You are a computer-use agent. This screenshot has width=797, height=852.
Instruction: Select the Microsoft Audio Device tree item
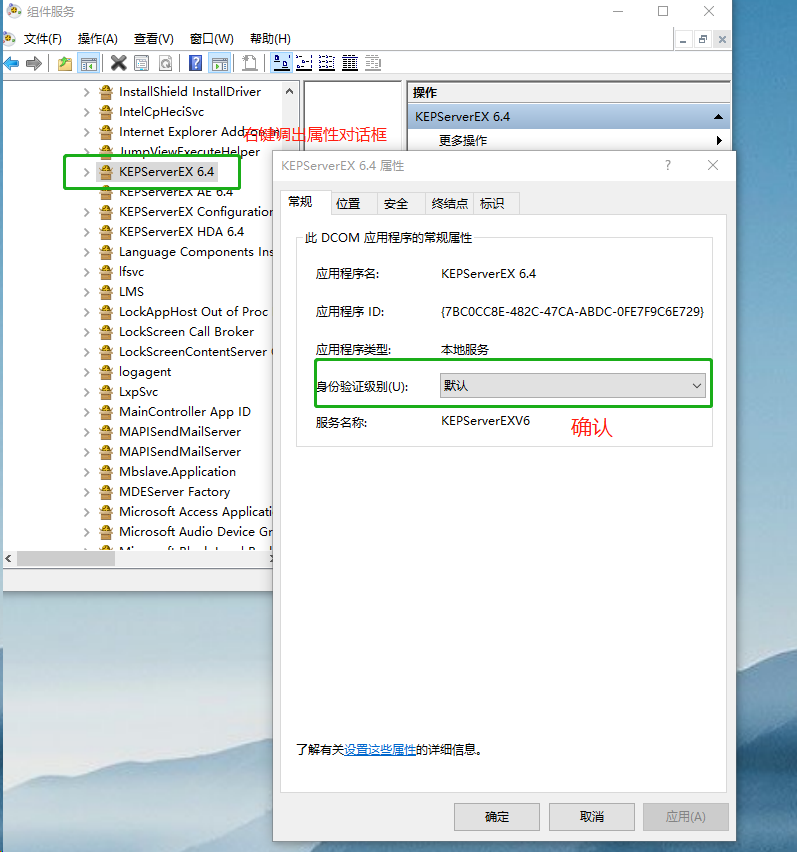click(x=196, y=532)
